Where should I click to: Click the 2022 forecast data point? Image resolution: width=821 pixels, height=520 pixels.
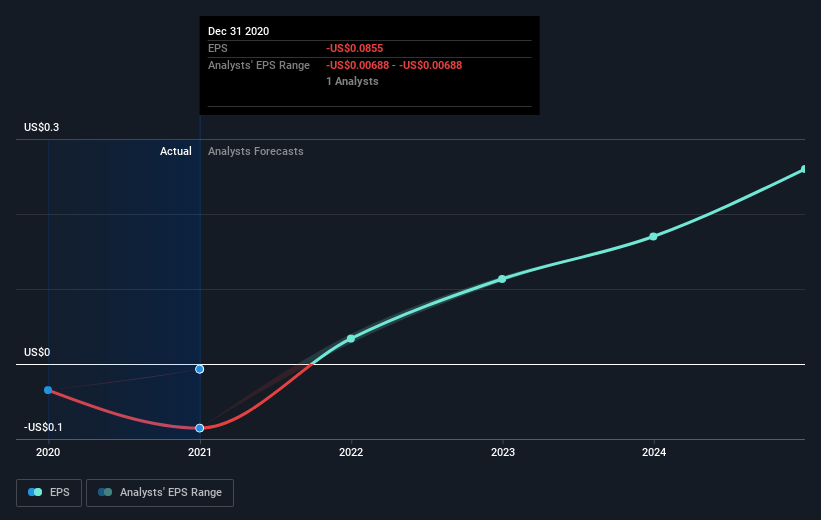click(x=351, y=339)
